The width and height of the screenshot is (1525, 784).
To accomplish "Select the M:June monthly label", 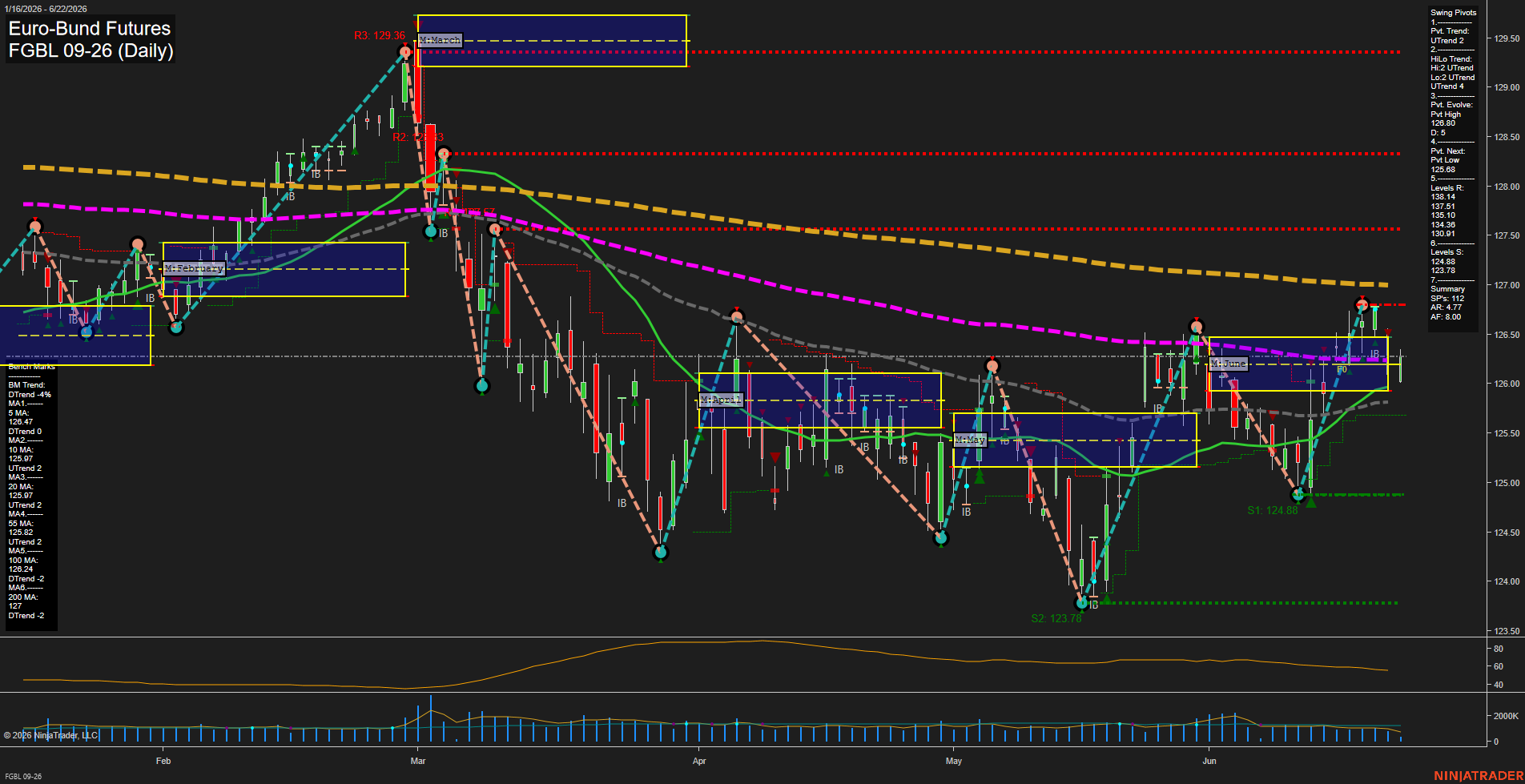I will (x=1229, y=364).
